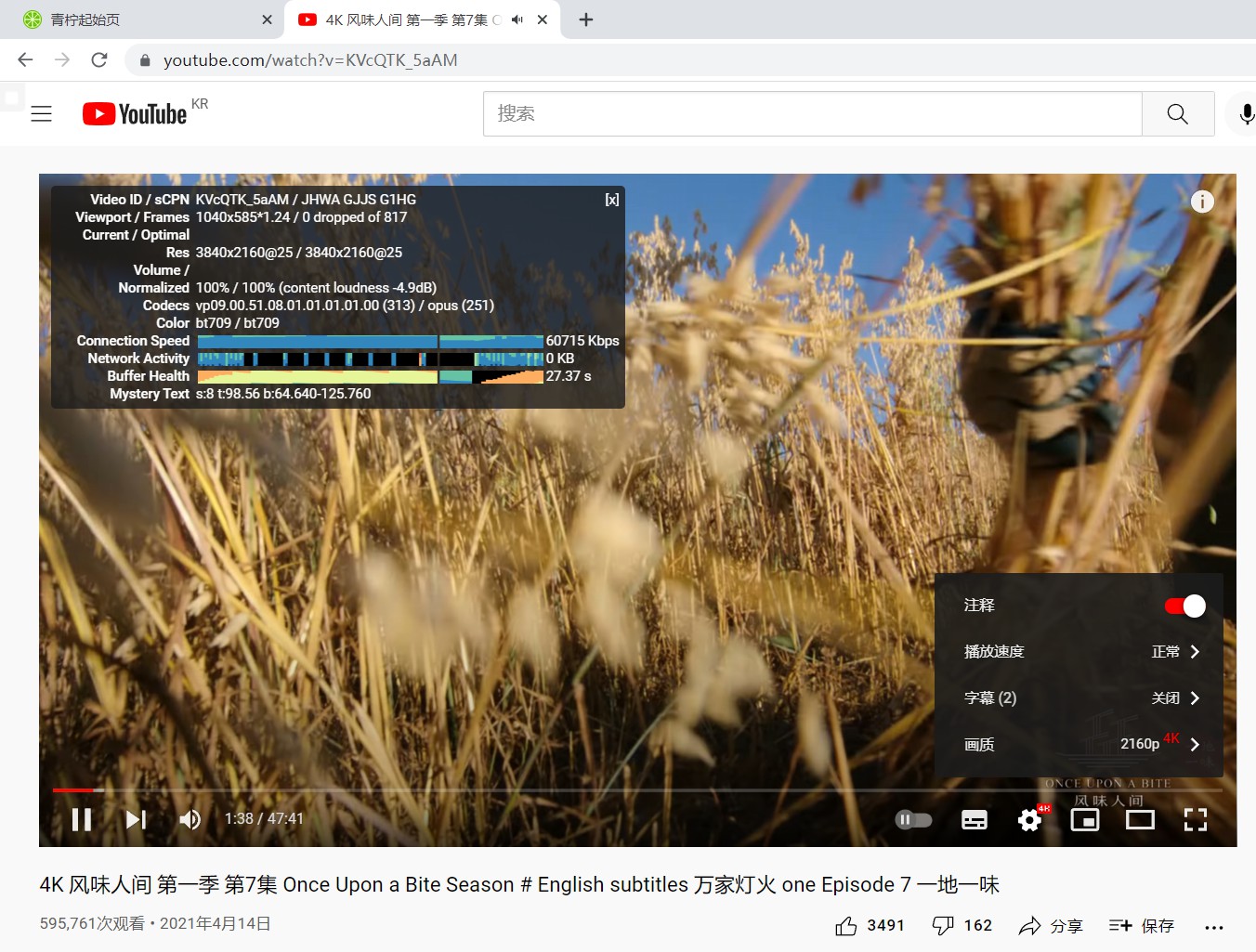Click the YouTube logo

[133, 113]
